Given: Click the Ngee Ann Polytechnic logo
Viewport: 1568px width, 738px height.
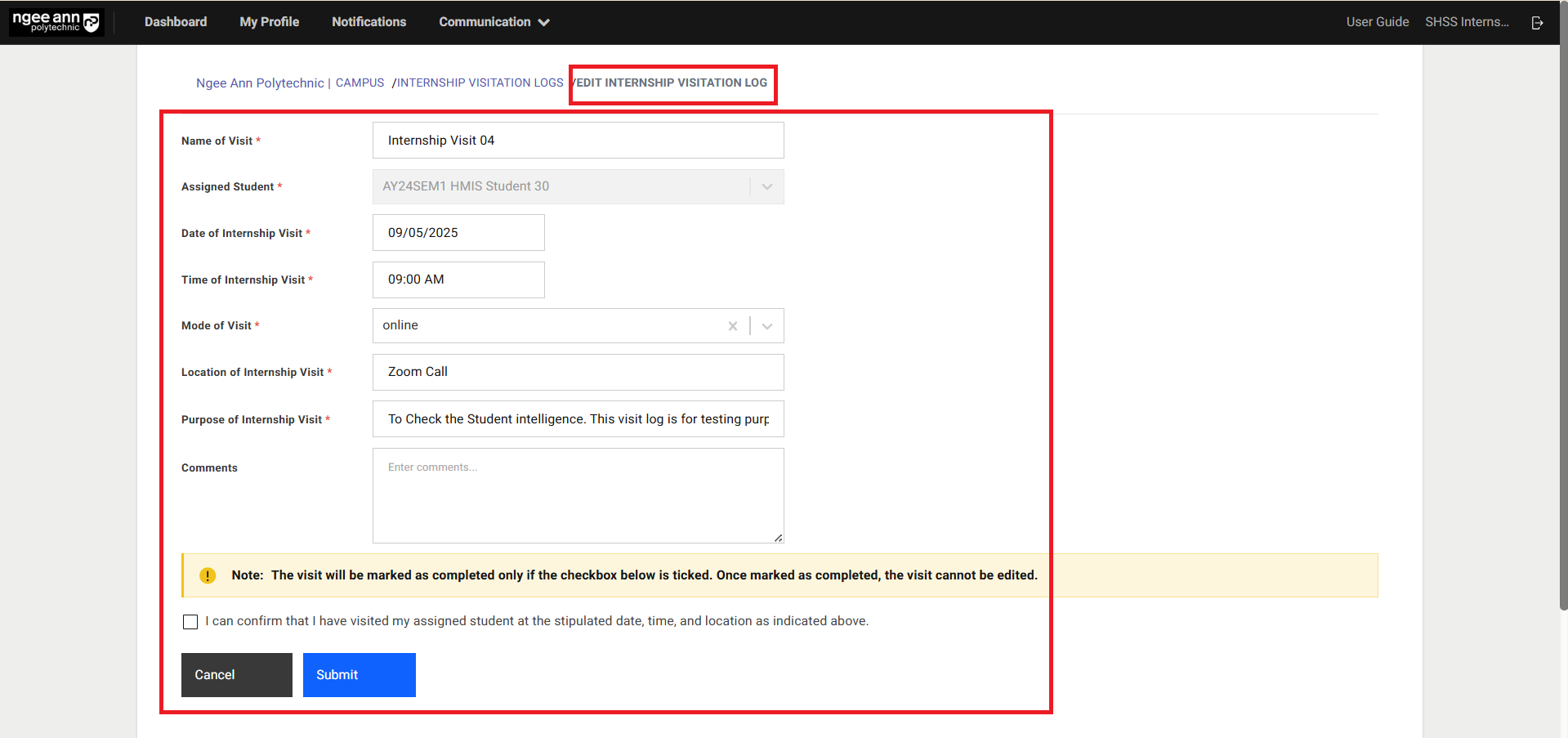Looking at the screenshot, I should (x=55, y=22).
